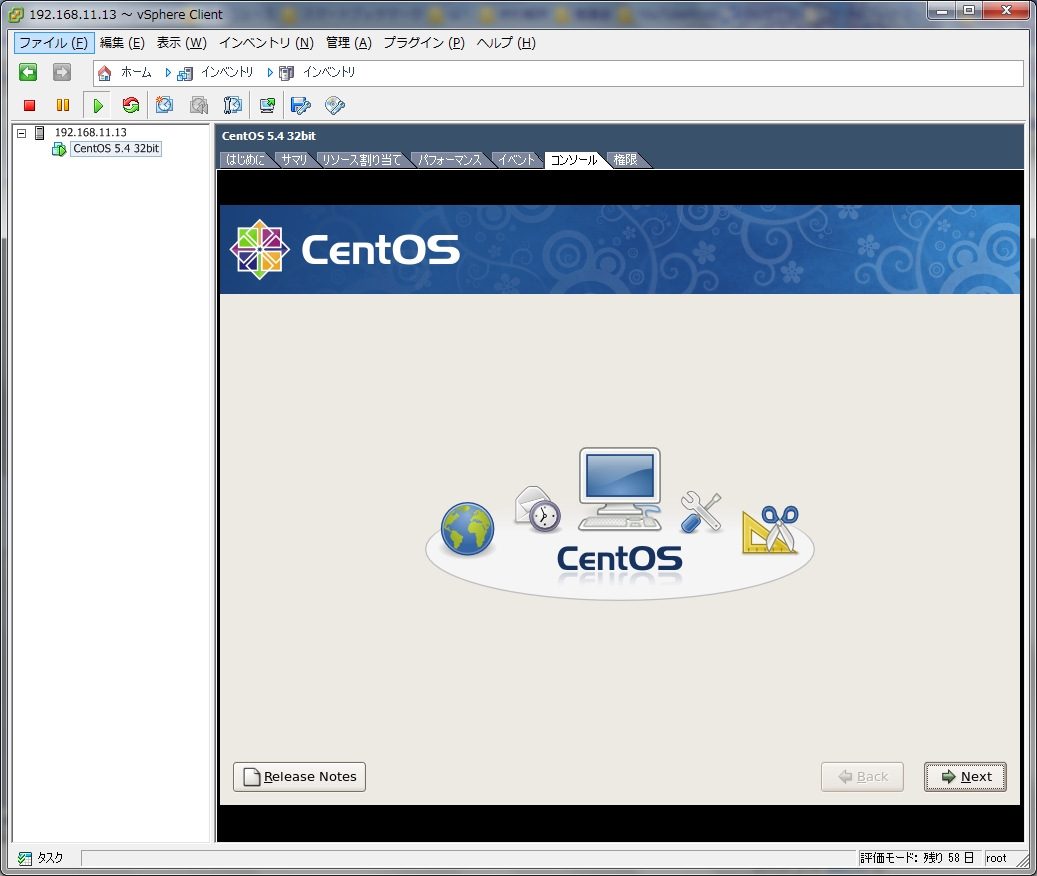Select the CentOS 5.4 32bit VM in the tree
This screenshot has height=876, width=1037.
point(116,149)
